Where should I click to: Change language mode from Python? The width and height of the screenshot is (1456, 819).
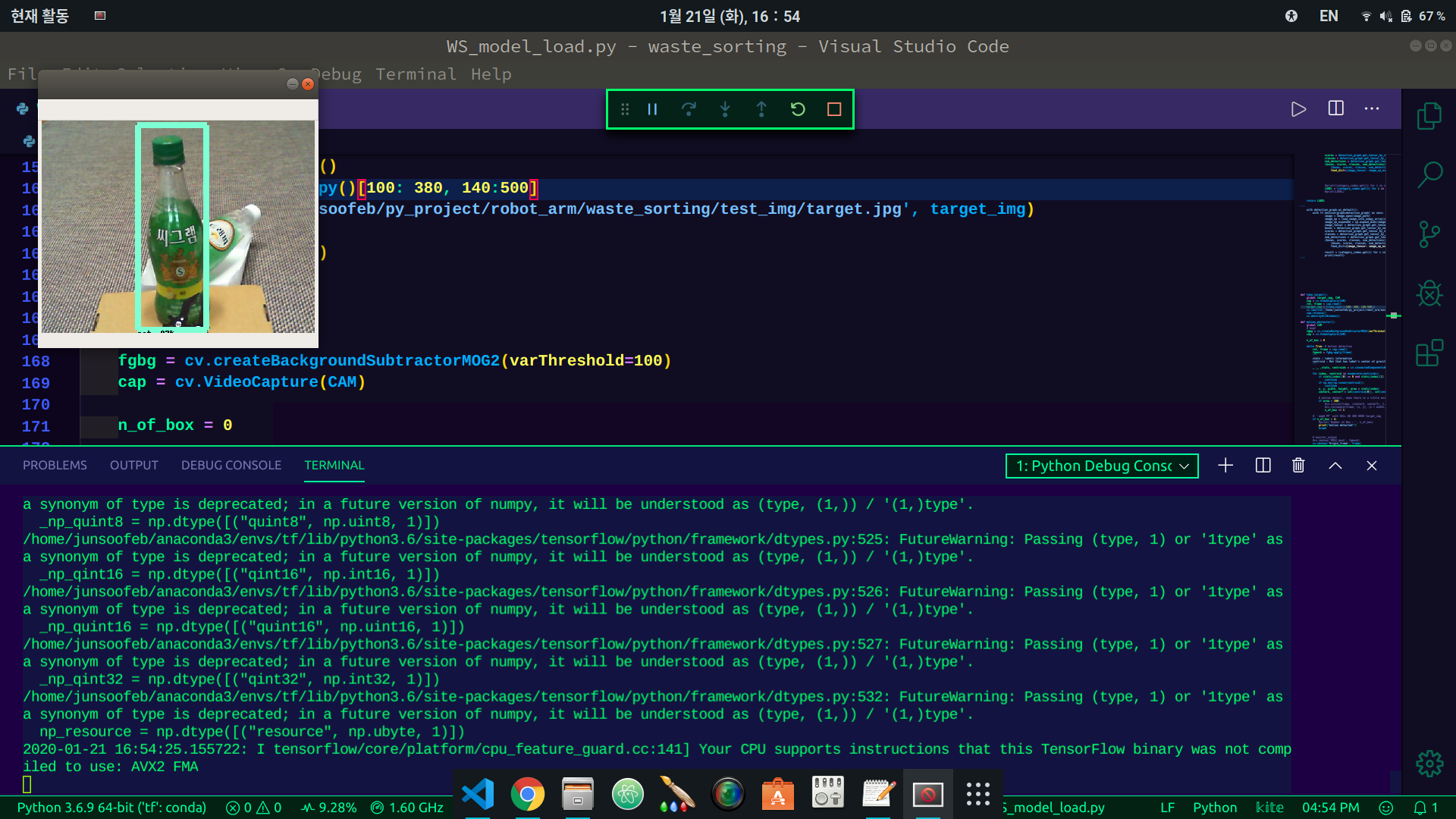click(1215, 808)
